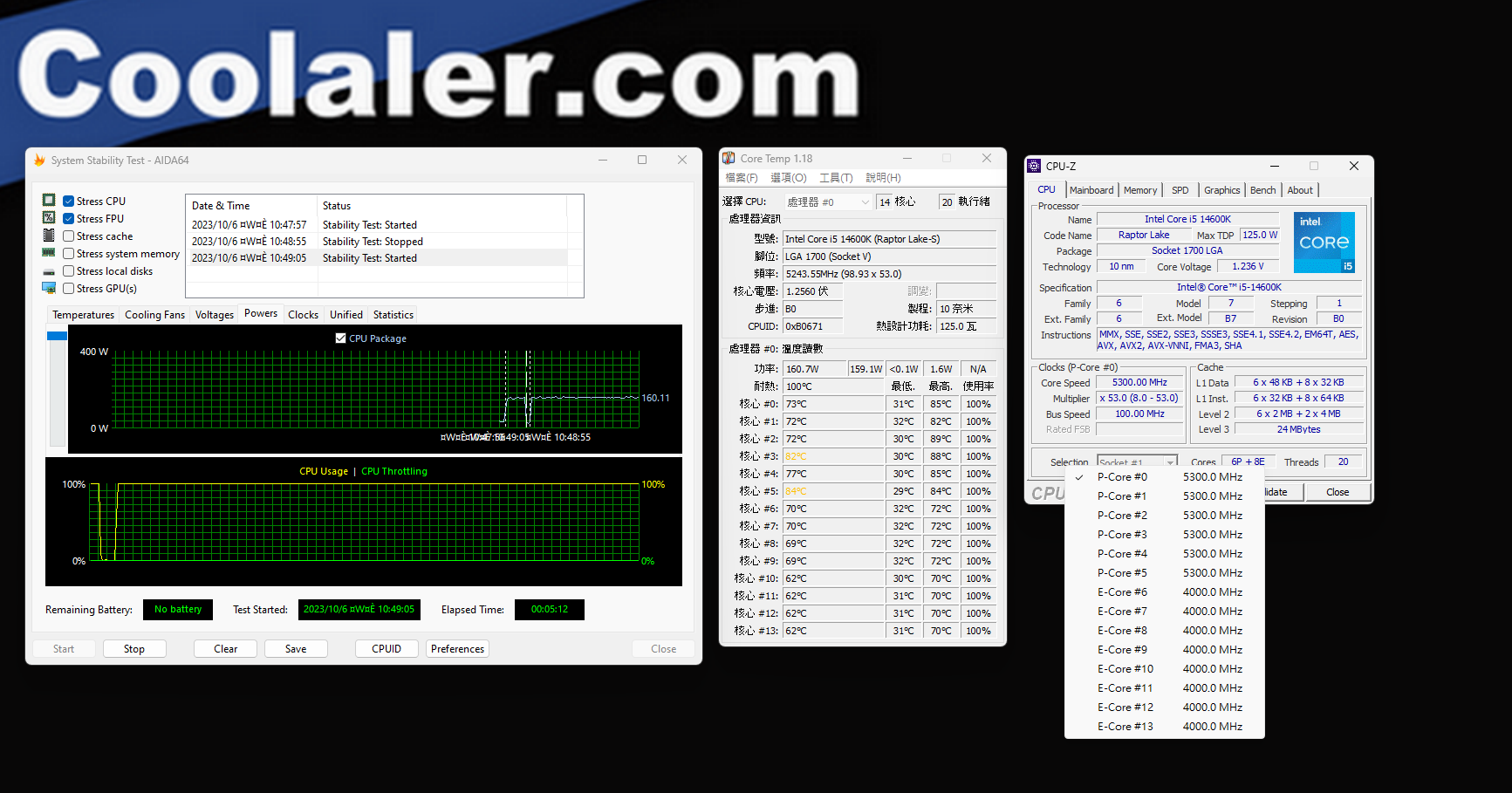Maximize the AIDA64 System Stability Test window
Image resolution: width=1512 pixels, height=793 pixels.
click(x=642, y=160)
